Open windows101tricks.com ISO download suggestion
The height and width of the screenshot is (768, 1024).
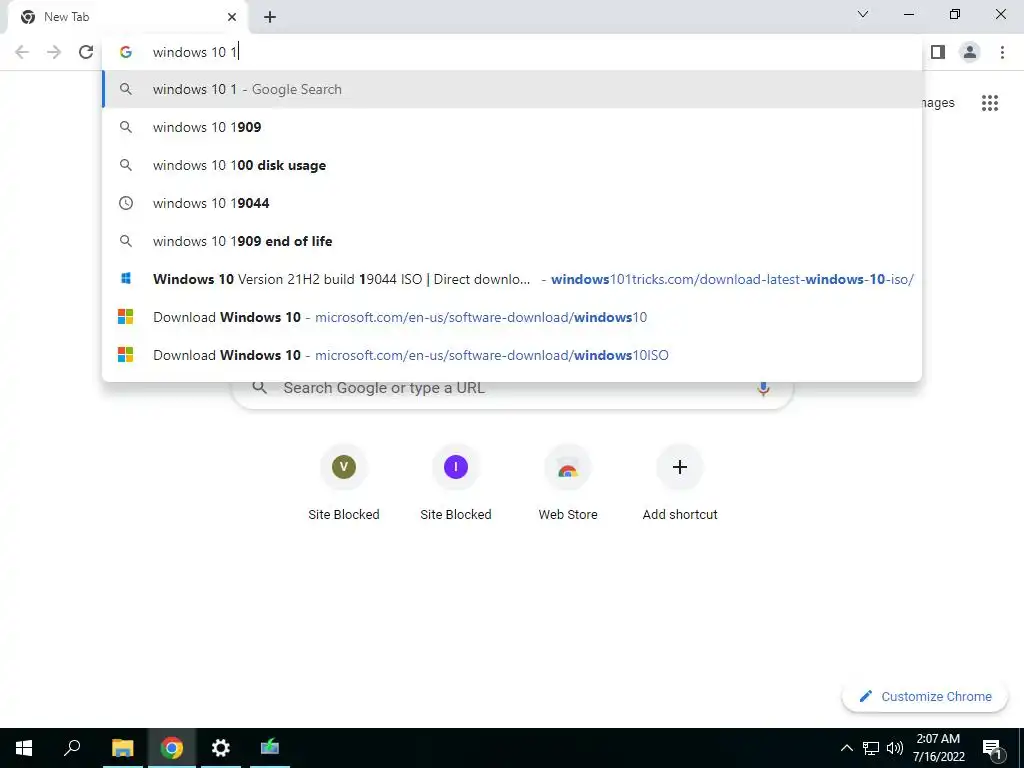pyautogui.click(x=512, y=279)
